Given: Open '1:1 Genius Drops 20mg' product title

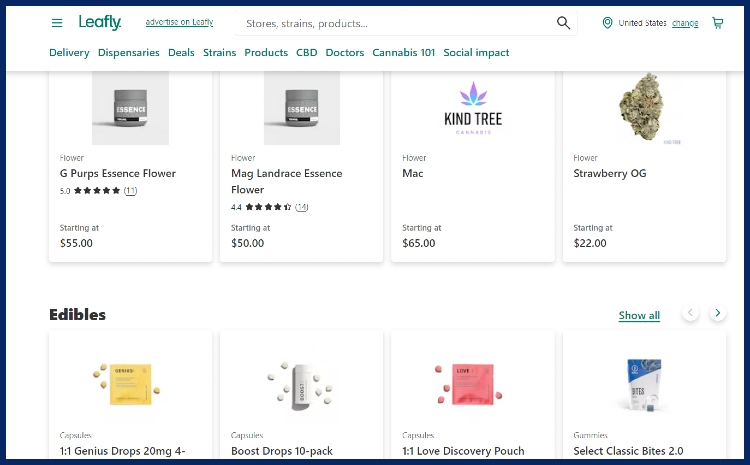Looking at the screenshot, I should pos(122,451).
